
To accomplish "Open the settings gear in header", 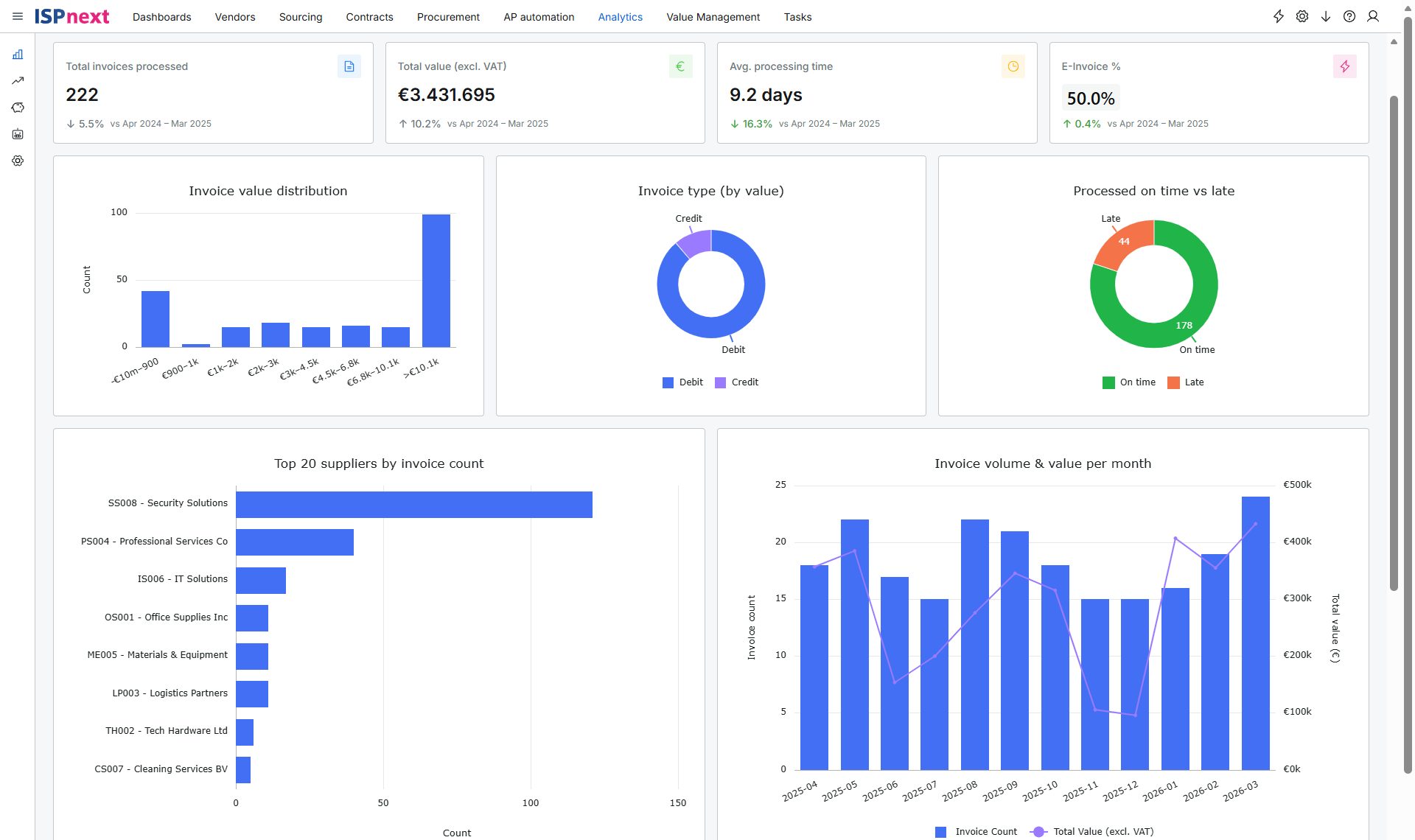I will coord(1302,16).
